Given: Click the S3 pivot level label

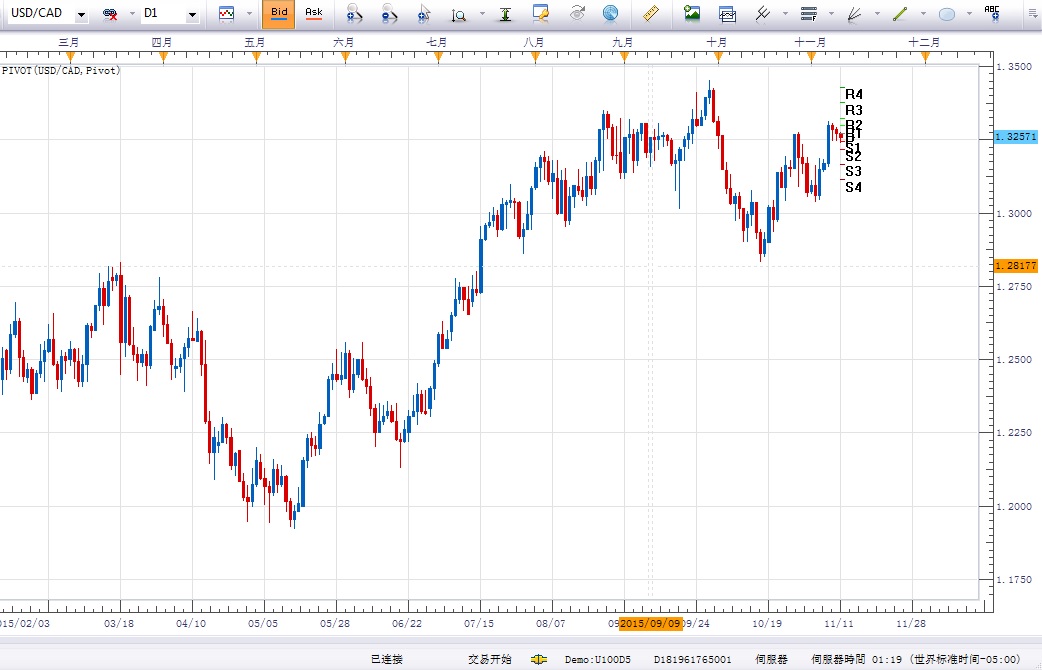Looking at the screenshot, I should [853, 171].
